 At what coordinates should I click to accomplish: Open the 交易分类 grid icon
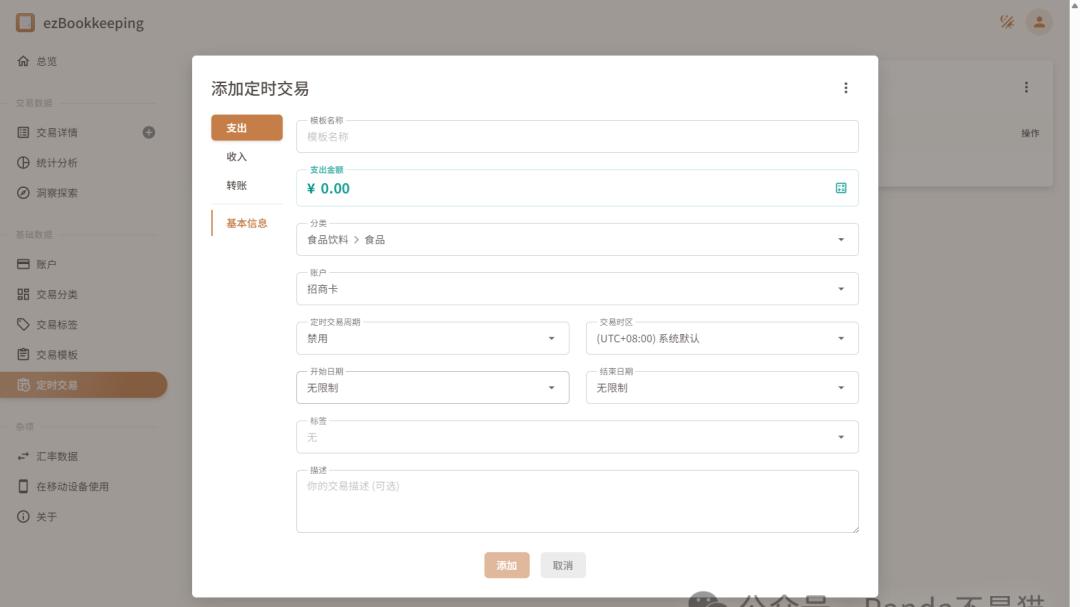point(23,294)
